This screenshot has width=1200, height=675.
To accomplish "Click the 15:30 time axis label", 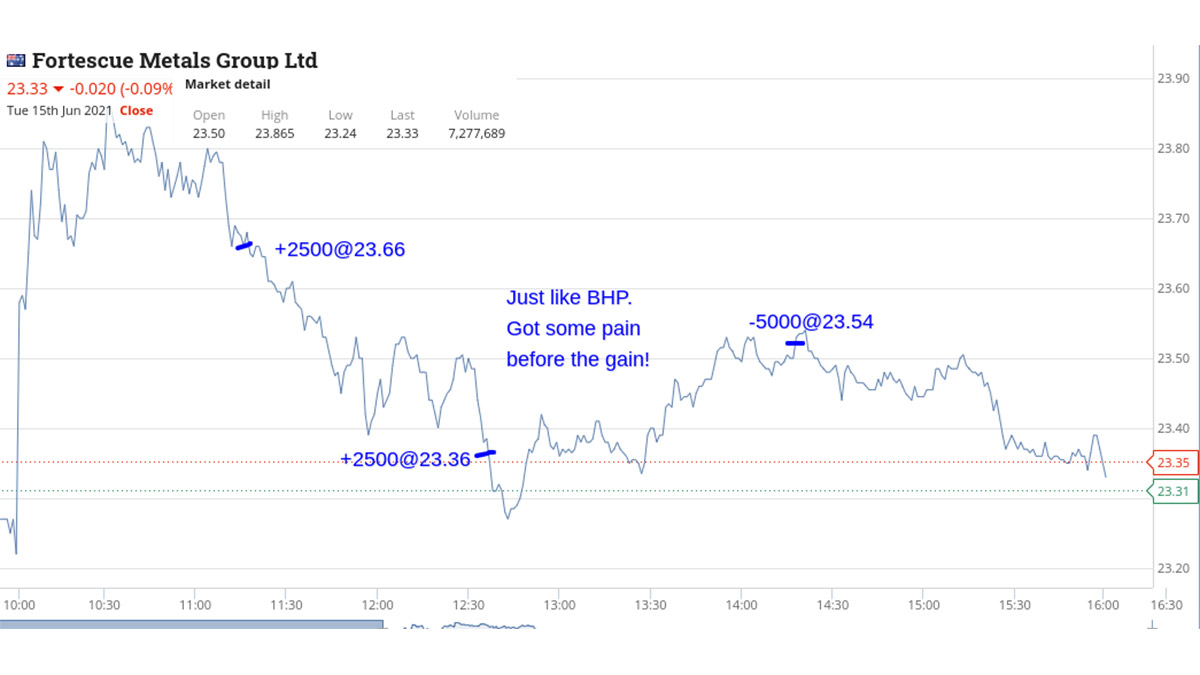I will point(1015,605).
